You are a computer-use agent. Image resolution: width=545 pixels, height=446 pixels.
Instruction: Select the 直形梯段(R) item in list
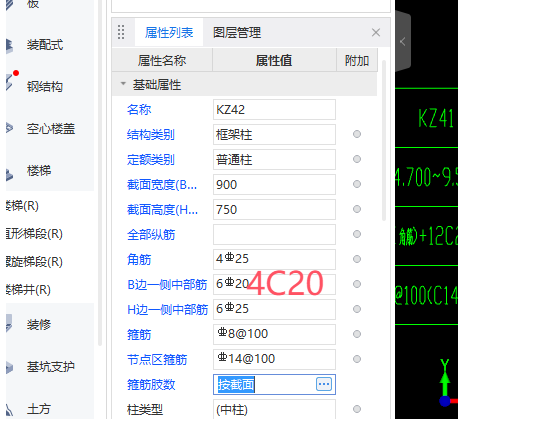click(34, 234)
